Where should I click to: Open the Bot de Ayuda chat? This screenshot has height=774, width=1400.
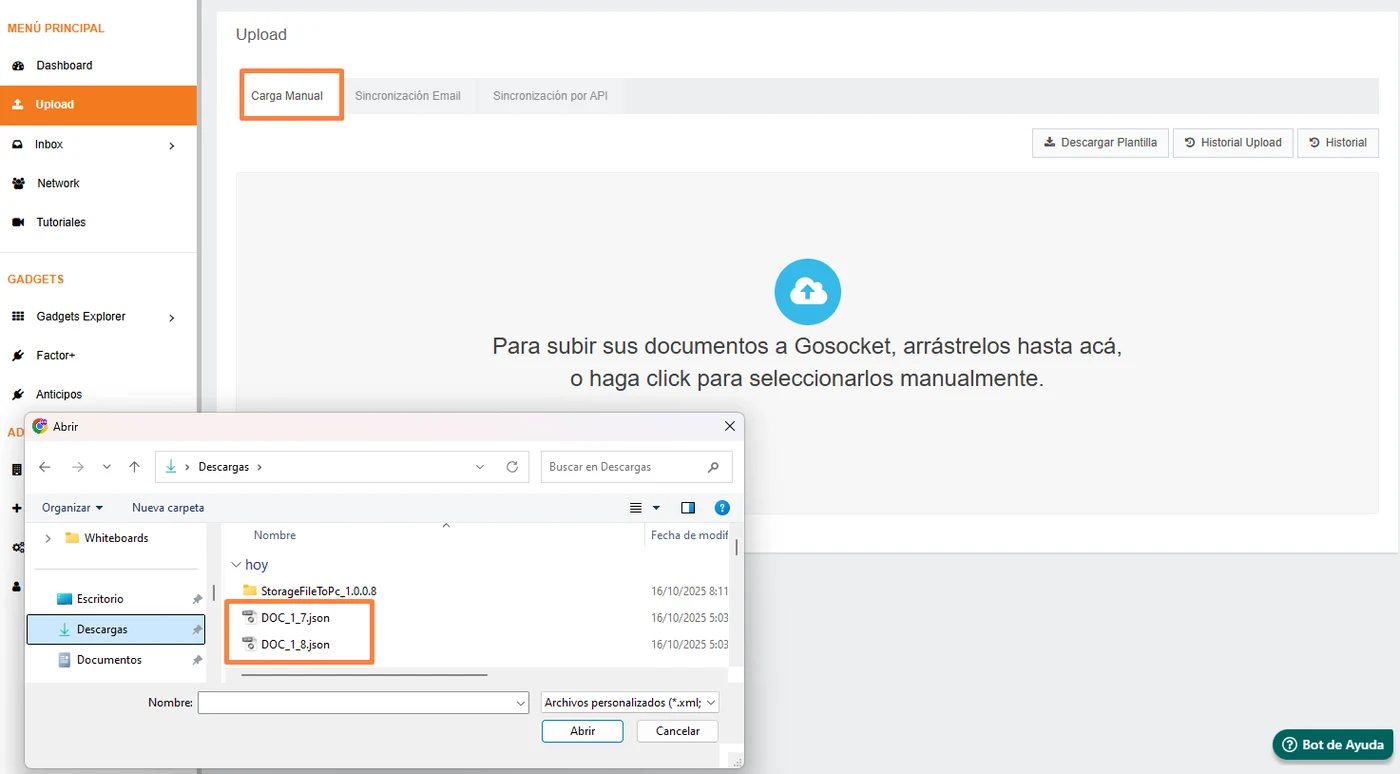click(1333, 745)
